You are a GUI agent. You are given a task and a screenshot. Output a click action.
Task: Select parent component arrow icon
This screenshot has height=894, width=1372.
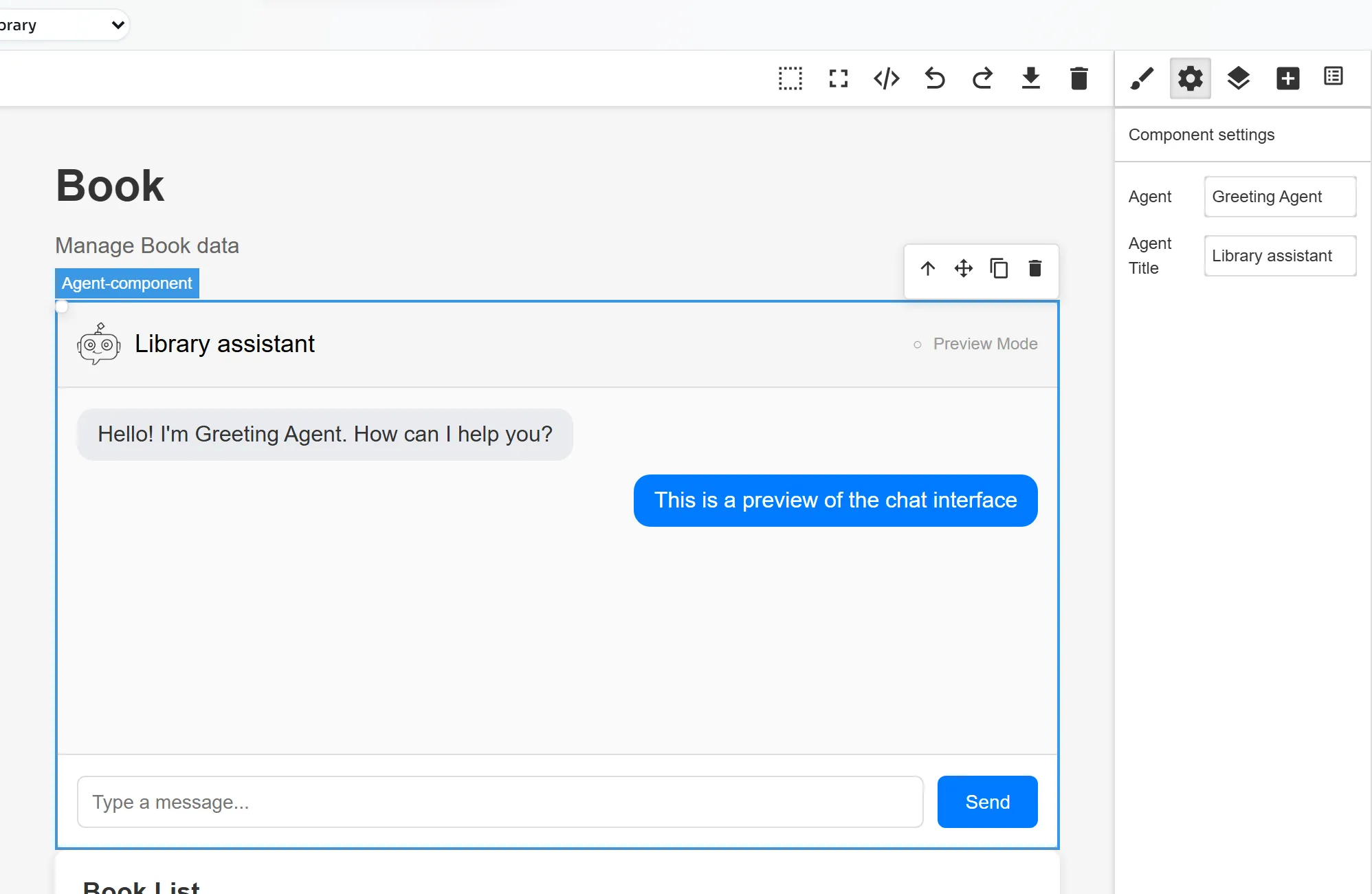click(928, 268)
